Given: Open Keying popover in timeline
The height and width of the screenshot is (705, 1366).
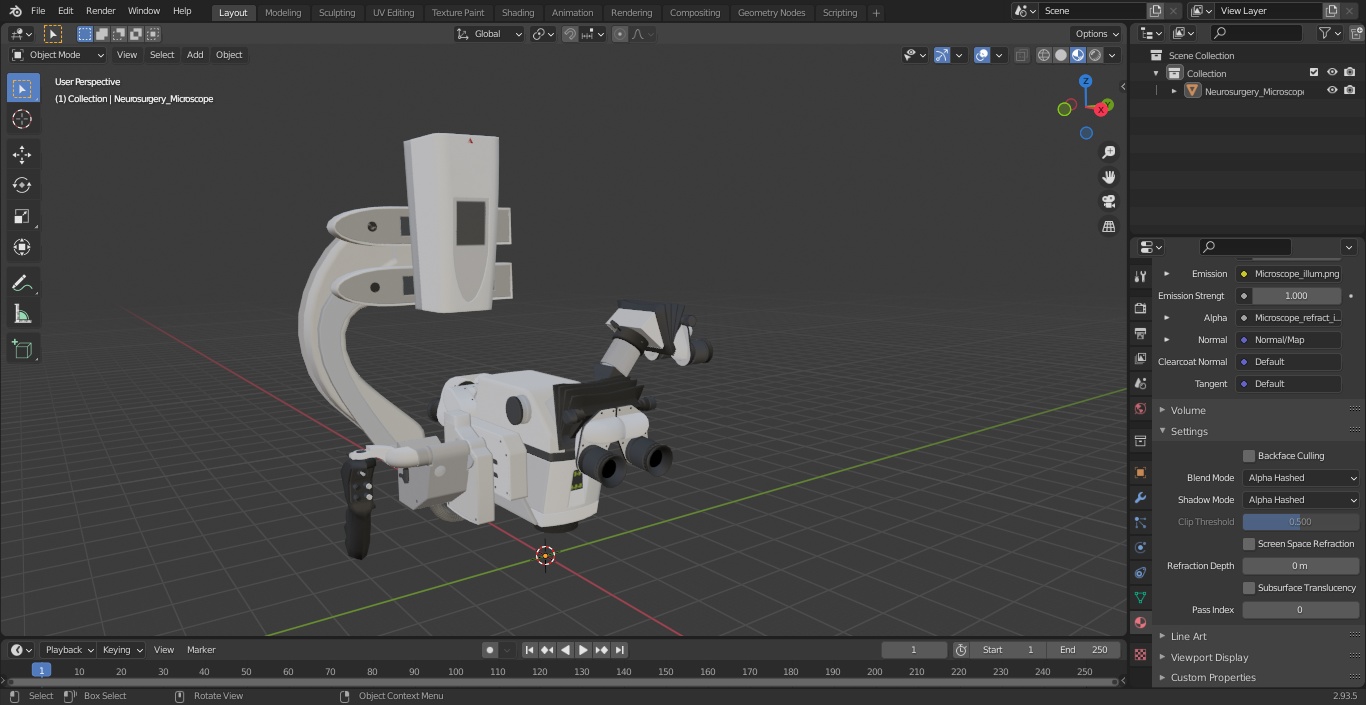Looking at the screenshot, I should pyautogui.click(x=122, y=650).
